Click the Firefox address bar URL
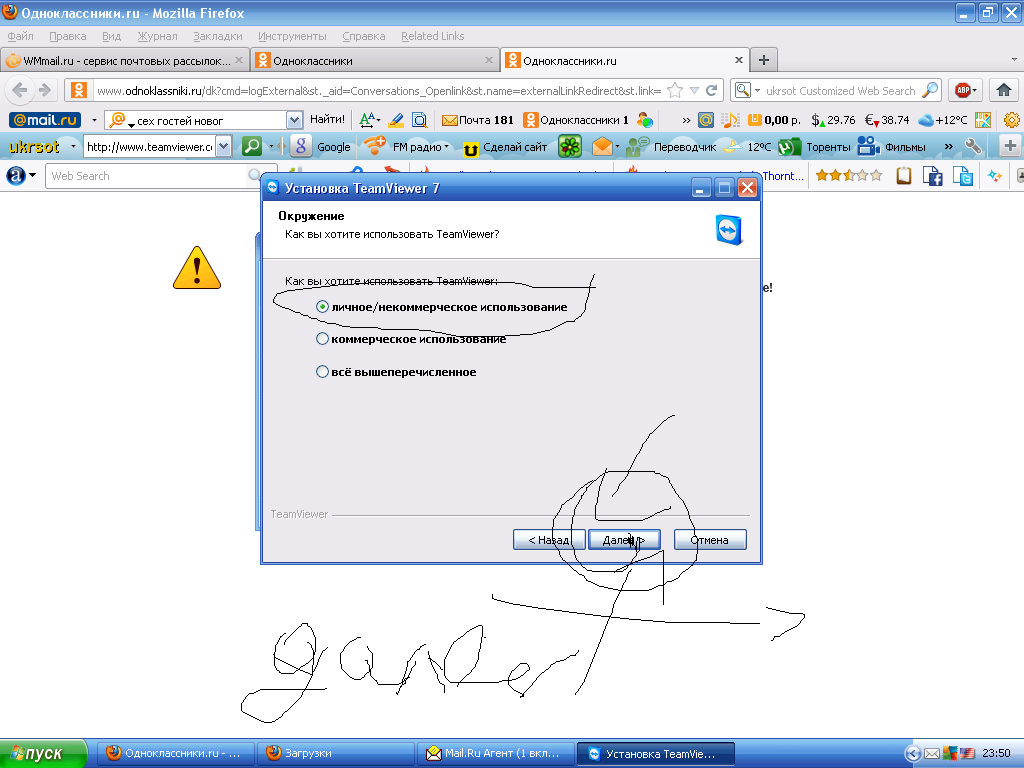Image resolution: width=1024 pixels, height=768 pixels. [x=379, y=91]
